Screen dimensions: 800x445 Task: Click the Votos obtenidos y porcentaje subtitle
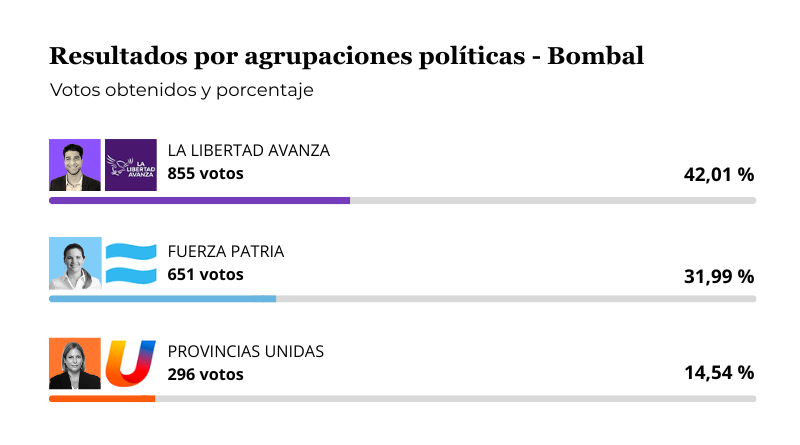[182, 90]
